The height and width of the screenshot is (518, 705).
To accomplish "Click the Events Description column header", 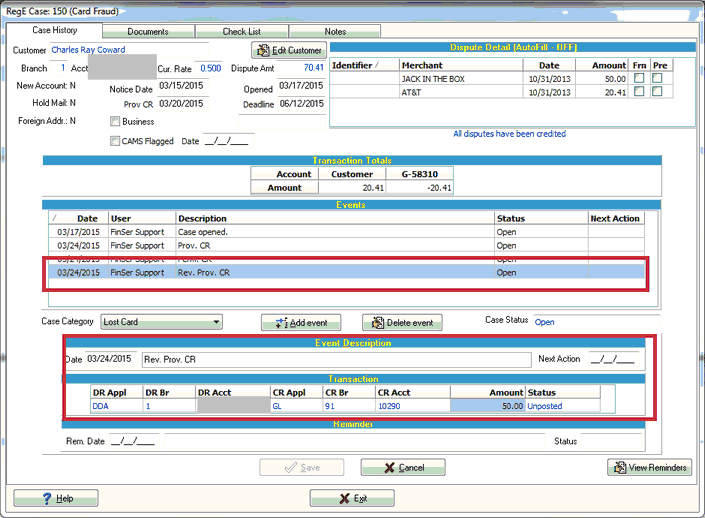I will tap(335, 219).
